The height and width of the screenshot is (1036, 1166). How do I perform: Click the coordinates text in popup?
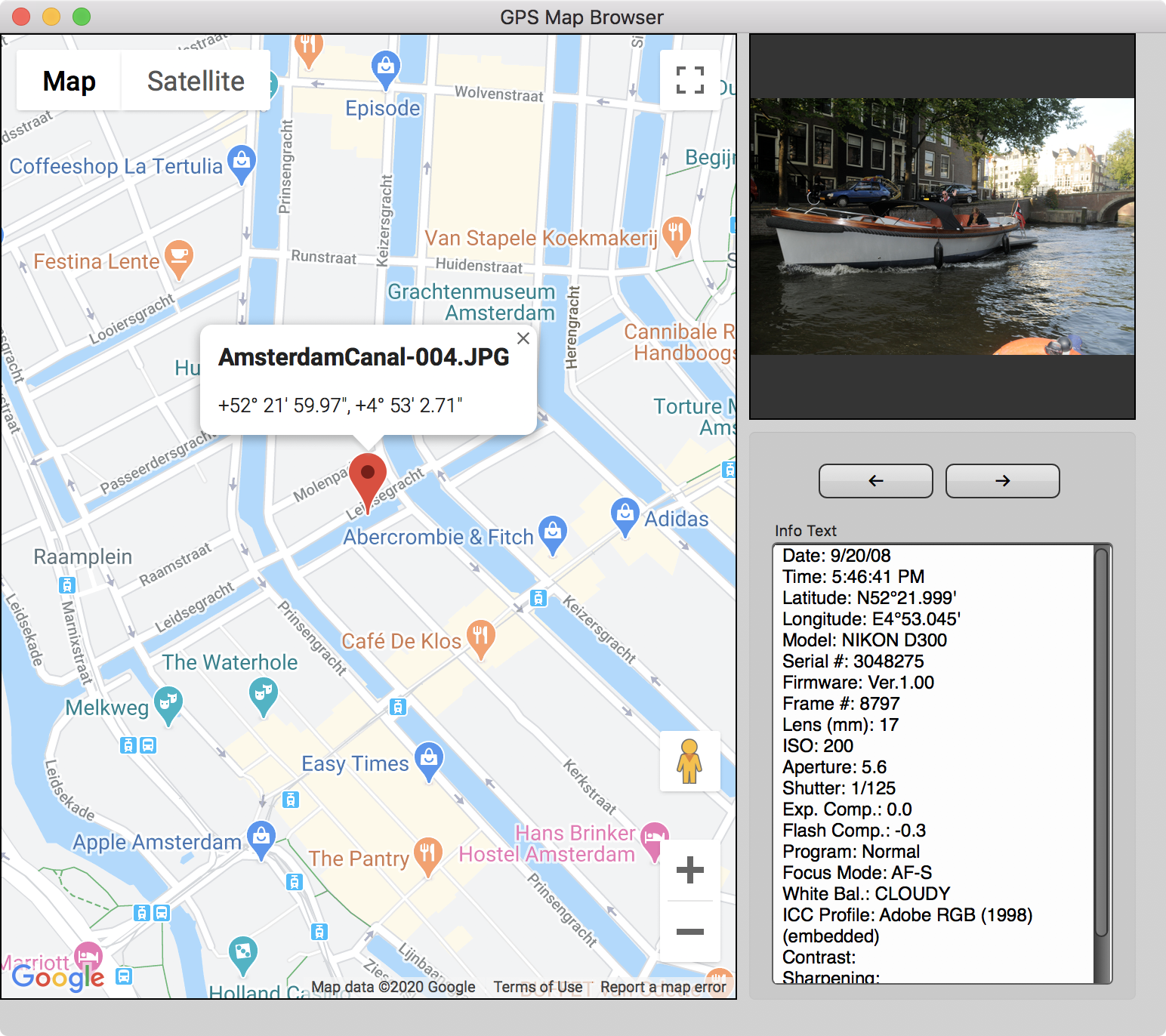pos(340,405)
